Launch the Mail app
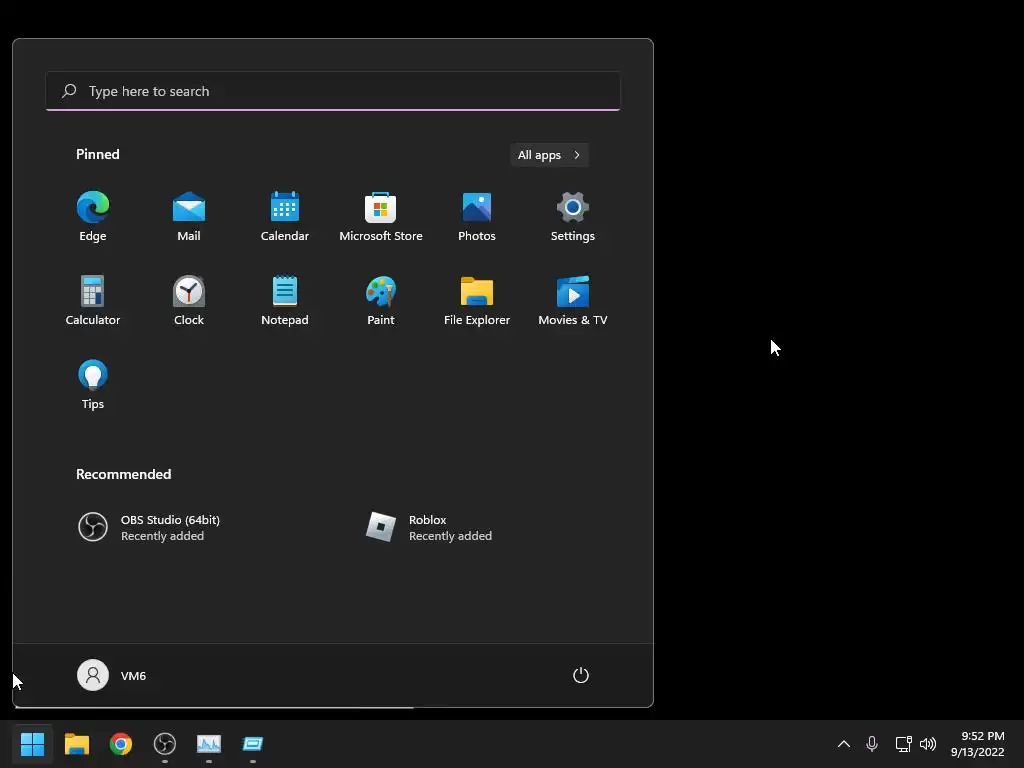The width and height of the screenshot is (1024, 768). (189, 217)
